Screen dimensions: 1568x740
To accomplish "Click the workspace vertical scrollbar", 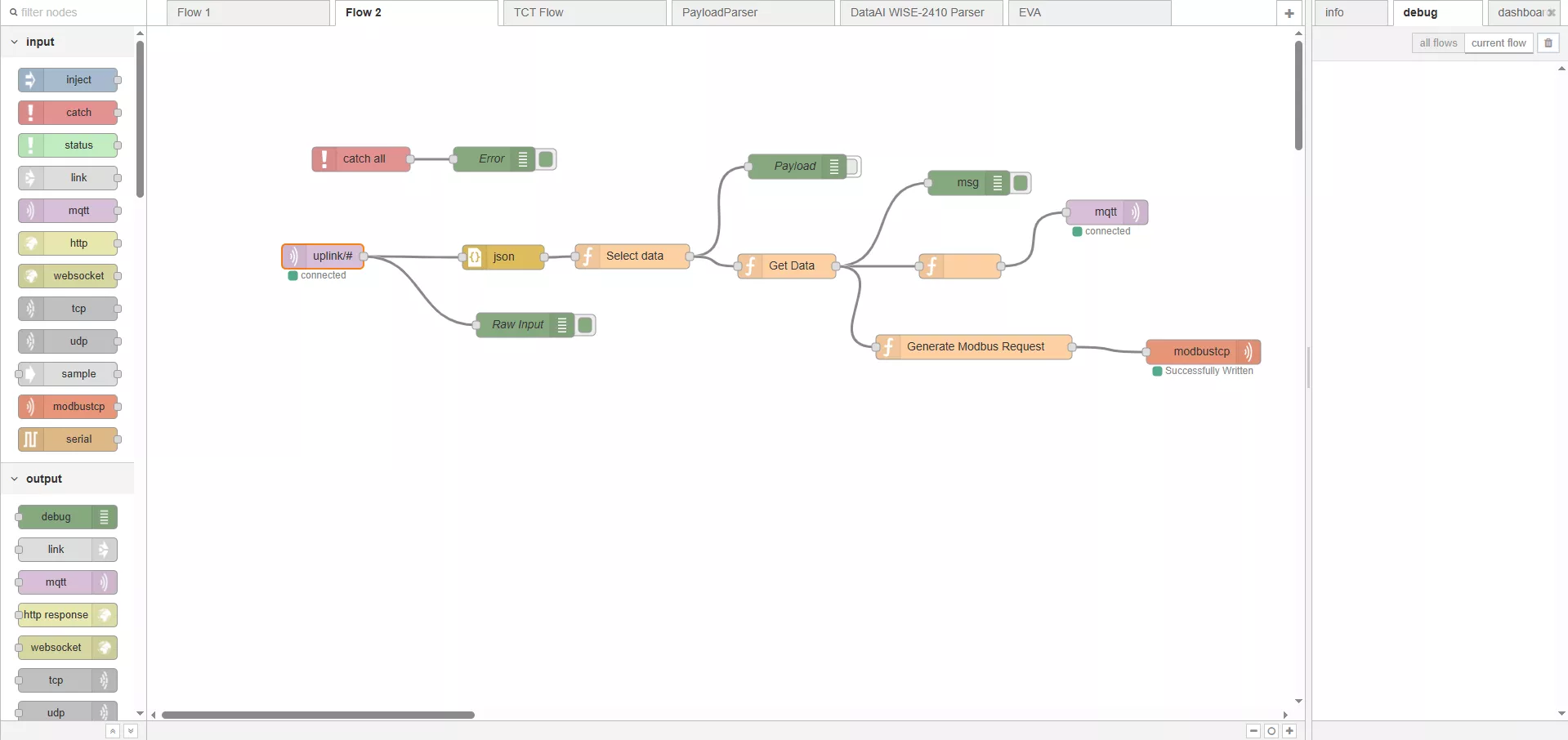I will coord(1298,96).
